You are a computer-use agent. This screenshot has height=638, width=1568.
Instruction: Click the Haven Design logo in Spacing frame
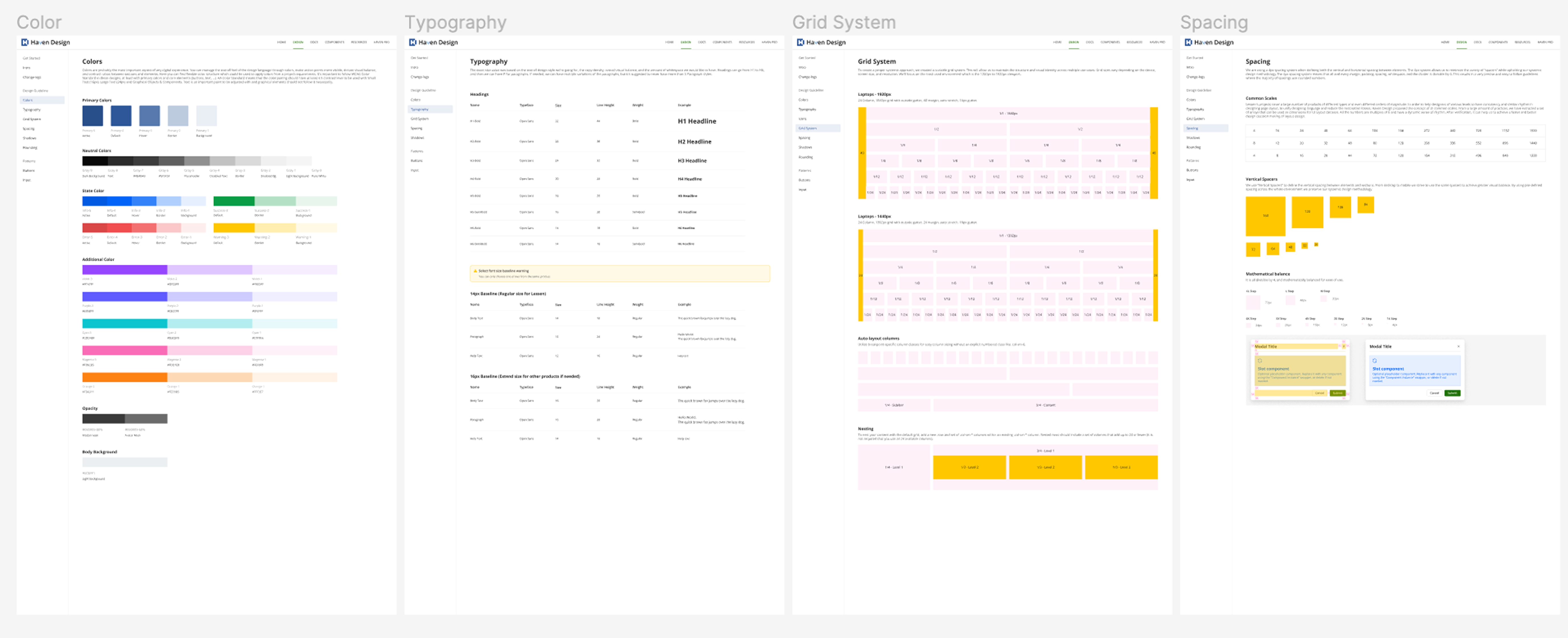(1209, 43)
